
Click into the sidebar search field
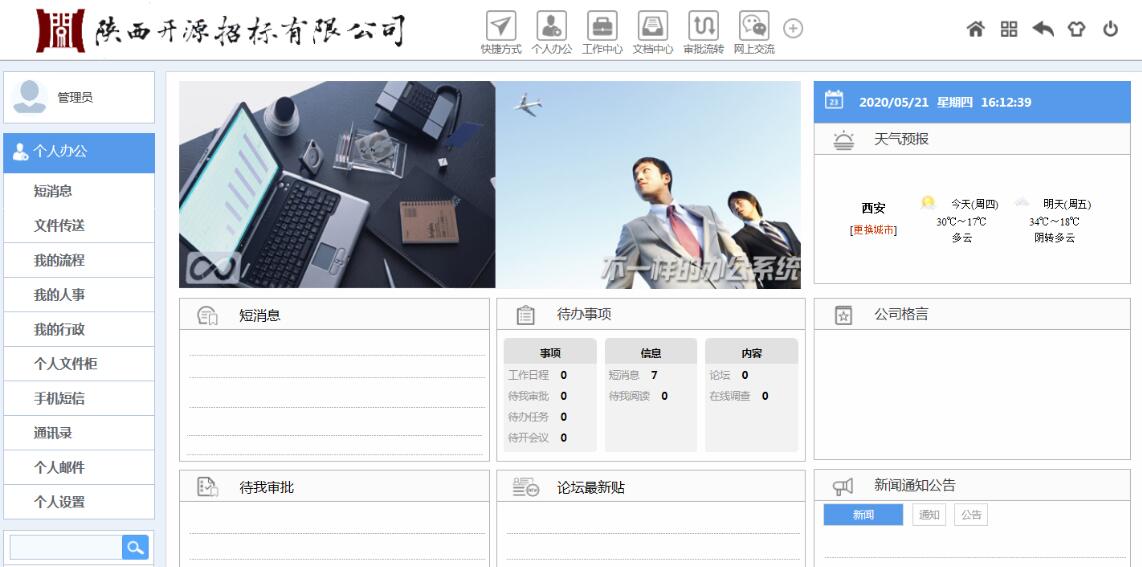(66, 547)
